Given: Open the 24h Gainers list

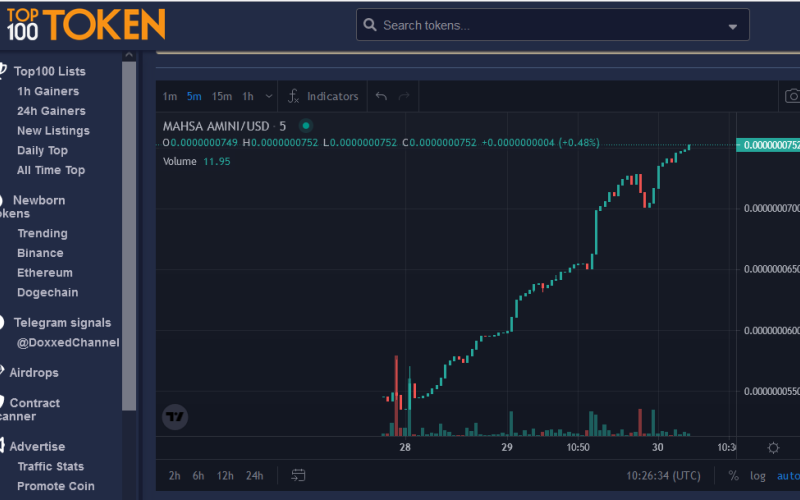Looking at the screenshot, I should point(51,111).
